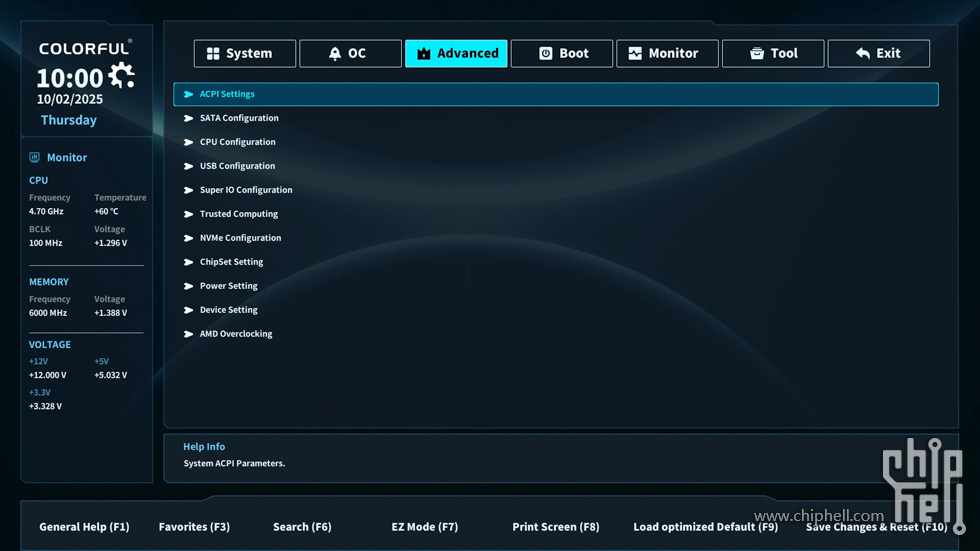Viewport: 980px width, 551px height.
Task: Open Search (F6) function
Action: click(x=302, y=527)
